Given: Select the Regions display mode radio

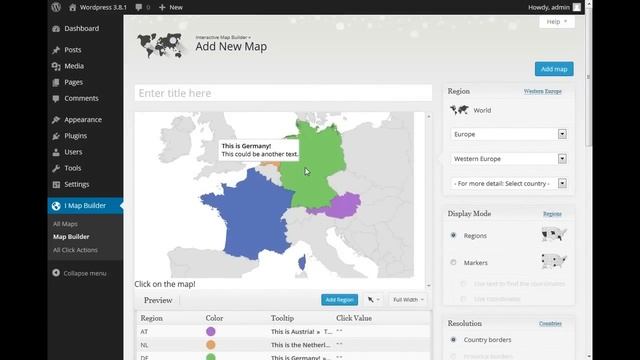Looking at the screenshot, I should pyautogui.click(x=453, y=236).
